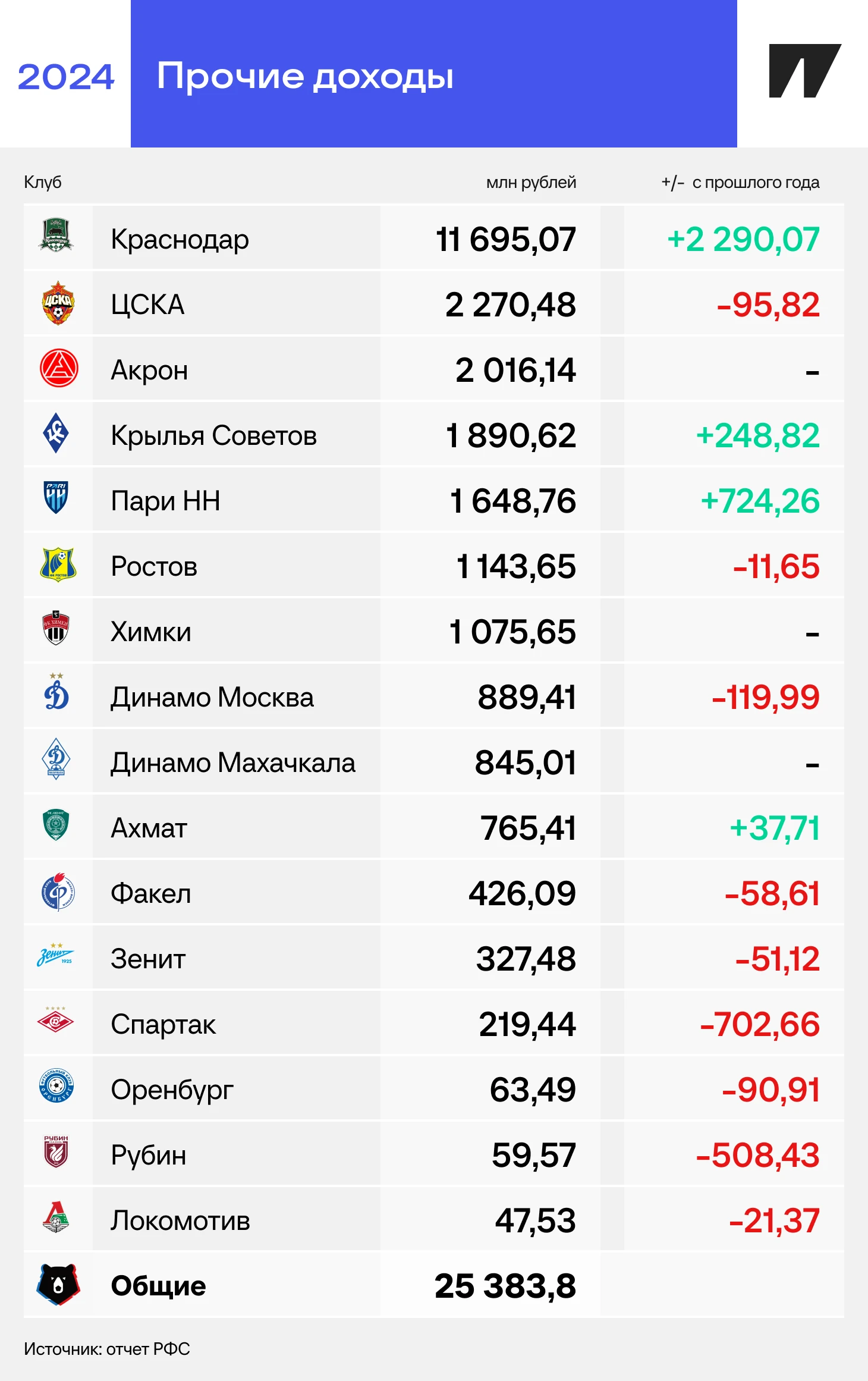Click the CSKA club emblem
The image size is (868, 1381).
58,303
